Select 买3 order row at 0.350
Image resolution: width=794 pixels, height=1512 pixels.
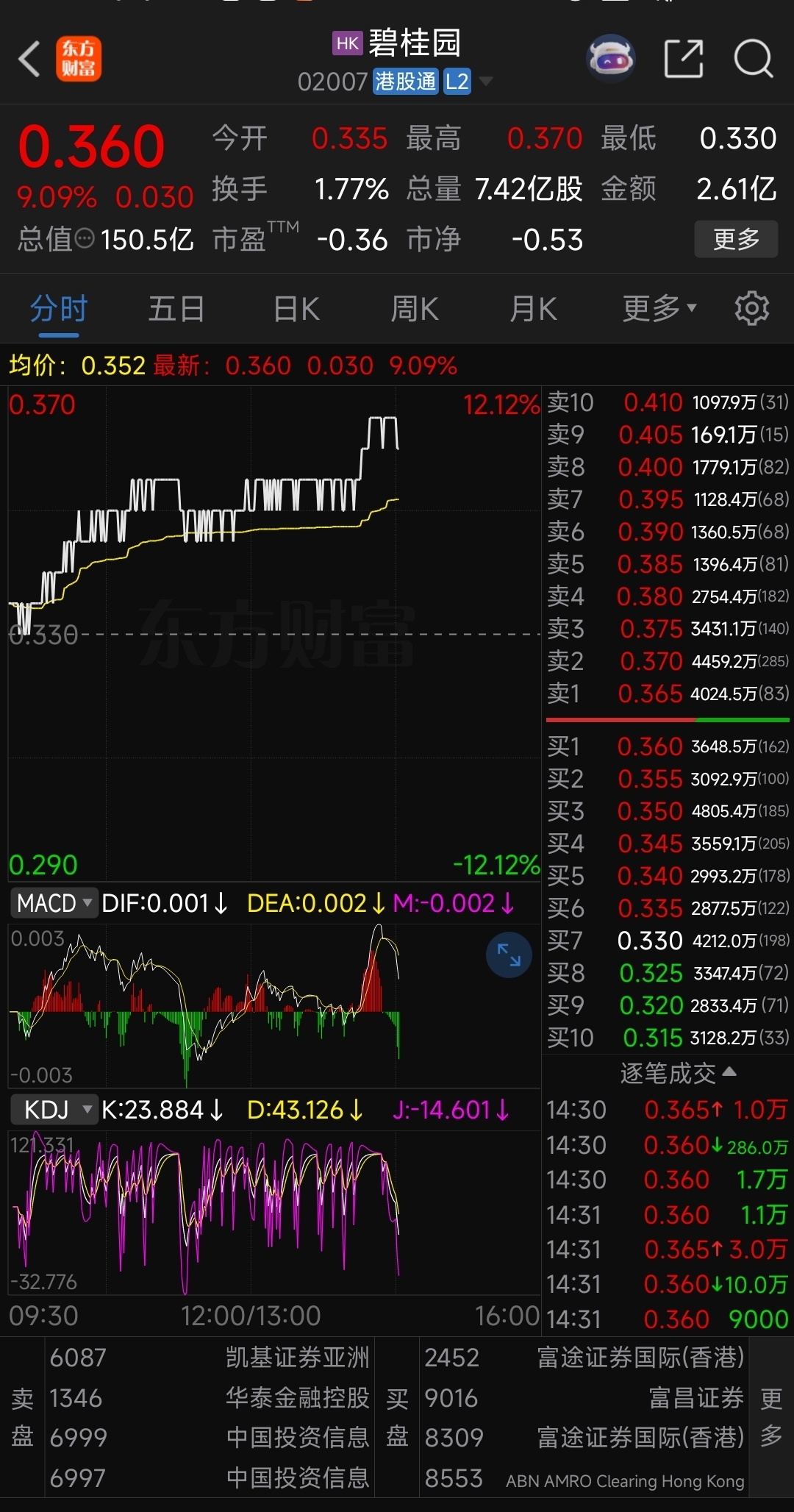click(x=668, y=811)
